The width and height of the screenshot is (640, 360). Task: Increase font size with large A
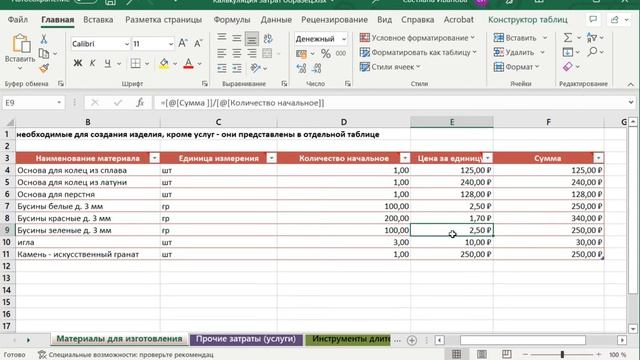[182, 43]
